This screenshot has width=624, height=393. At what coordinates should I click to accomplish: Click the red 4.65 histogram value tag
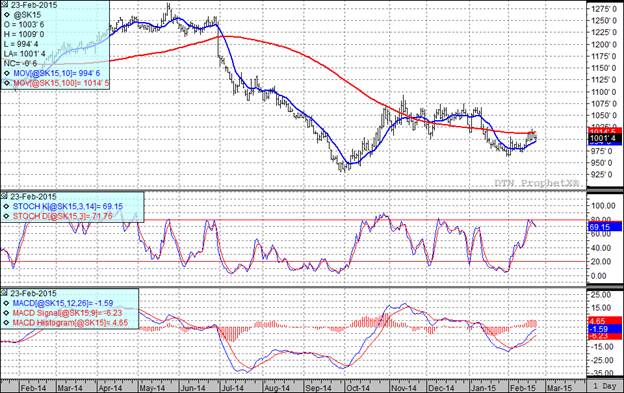pos(604,321)
